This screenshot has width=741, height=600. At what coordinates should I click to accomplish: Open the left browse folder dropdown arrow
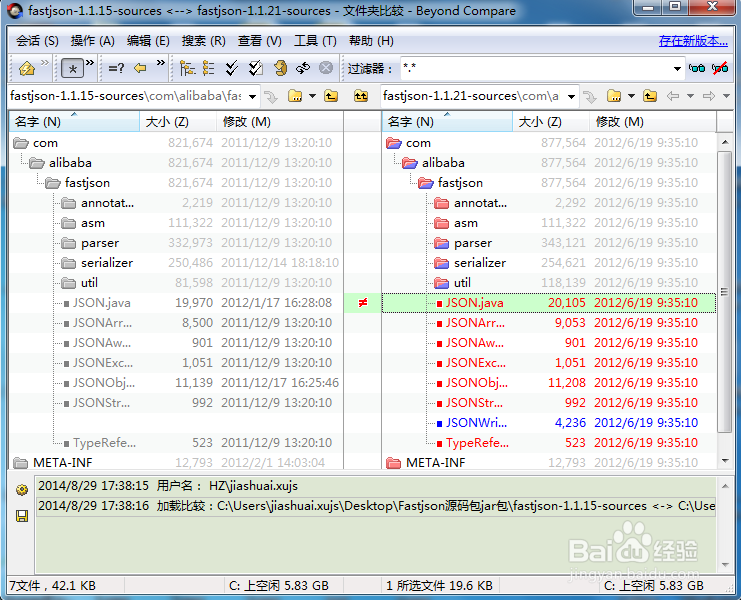[x=312, y=96]
